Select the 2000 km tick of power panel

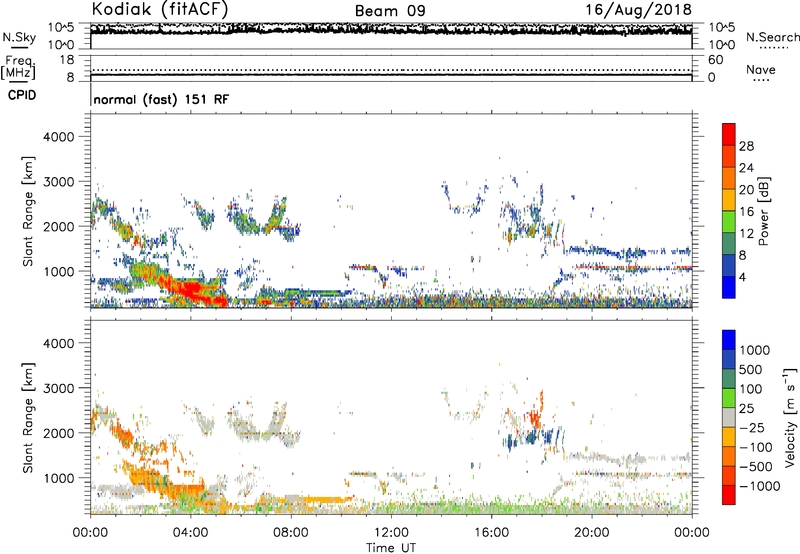coord(58,226)
